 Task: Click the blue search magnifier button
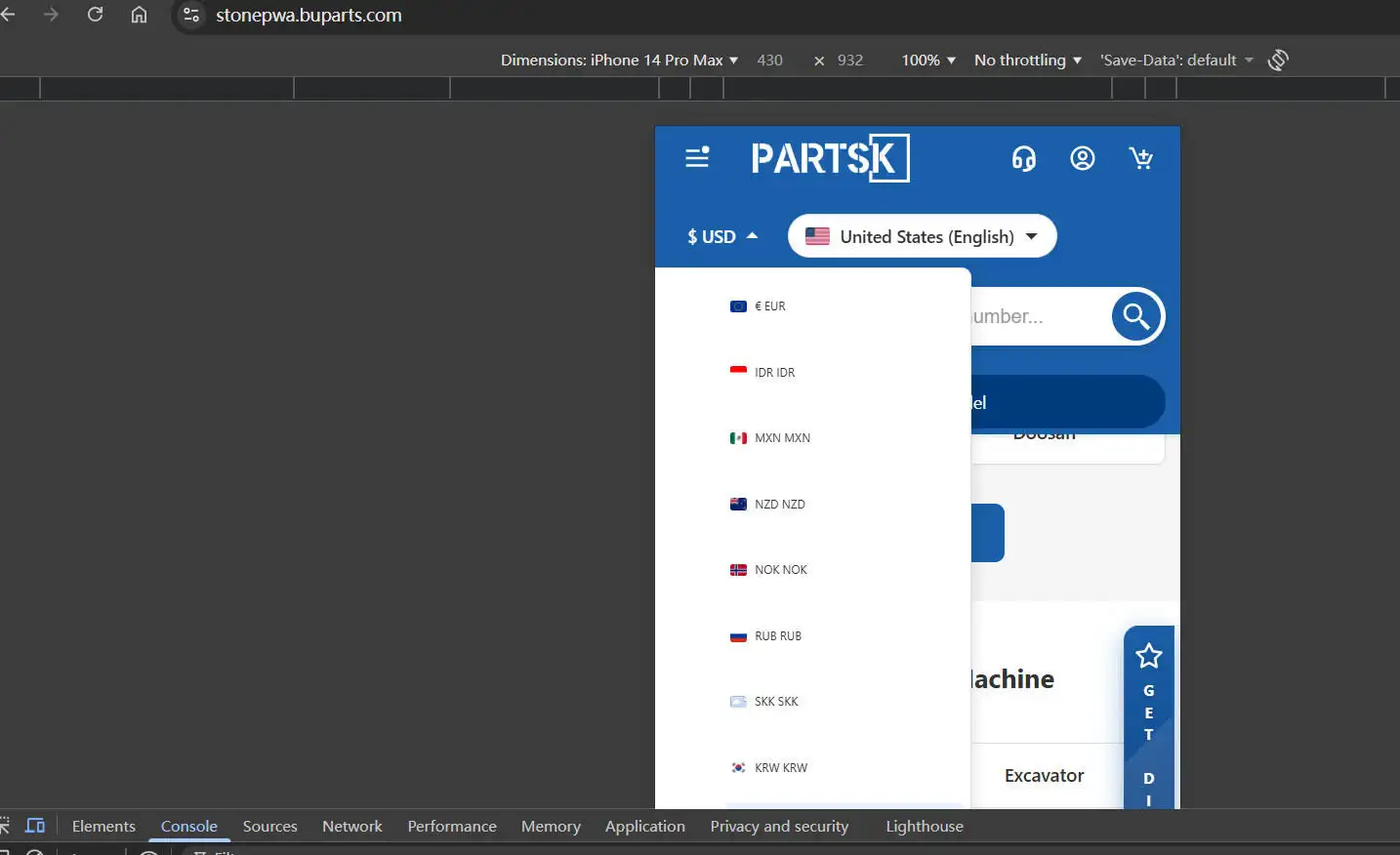pos(1135,316)
